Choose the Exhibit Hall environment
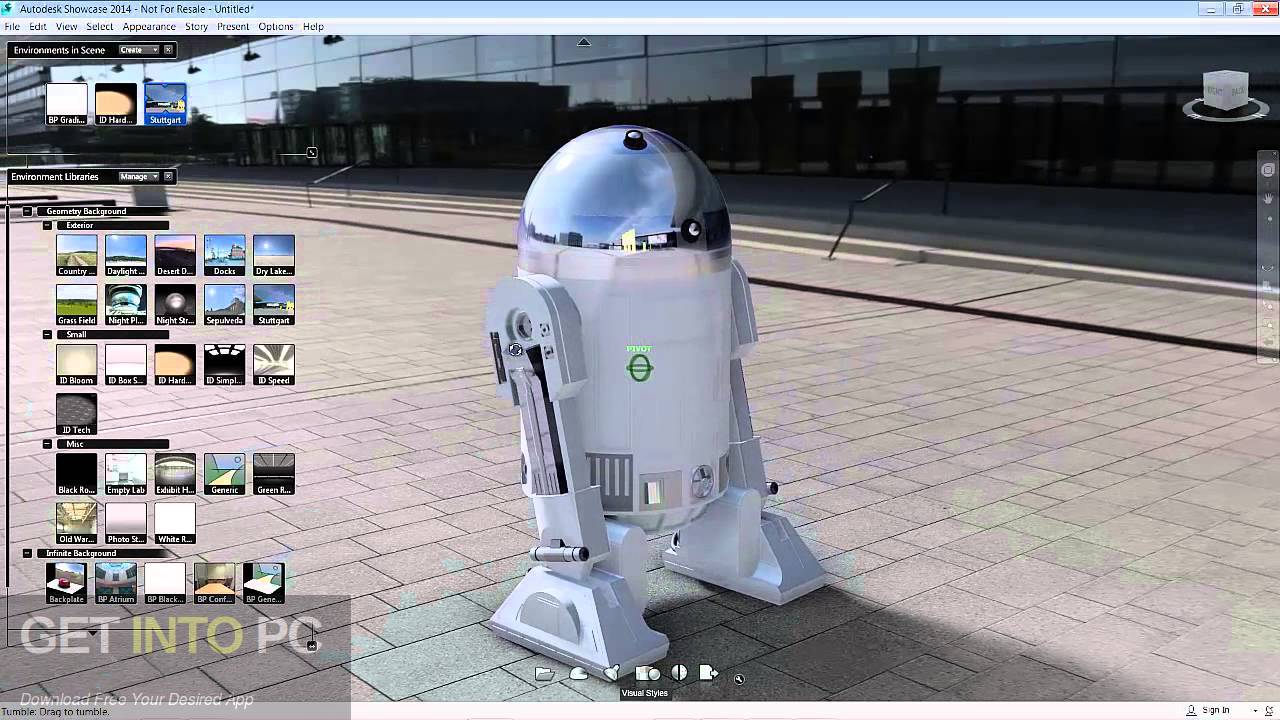The image size is (1280, 720). click(175, 474)
